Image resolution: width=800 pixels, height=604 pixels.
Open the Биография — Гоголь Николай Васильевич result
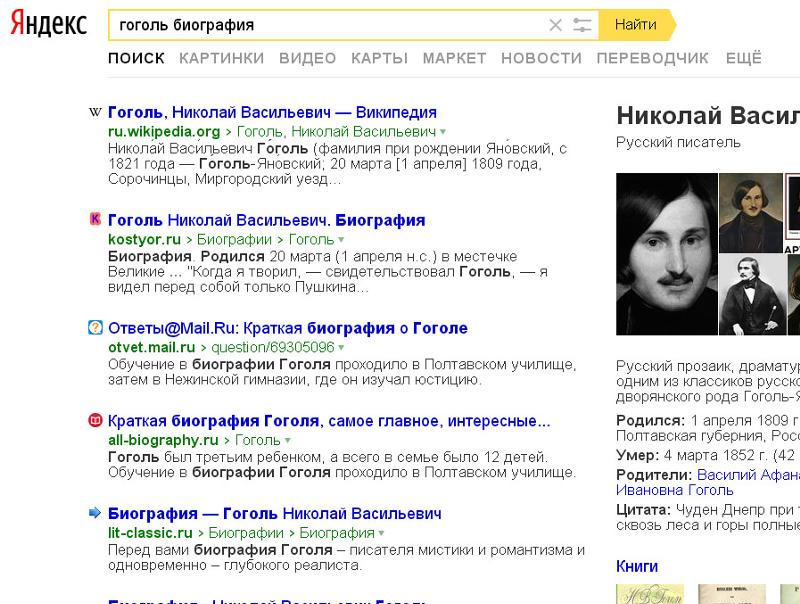click(275, 514)
